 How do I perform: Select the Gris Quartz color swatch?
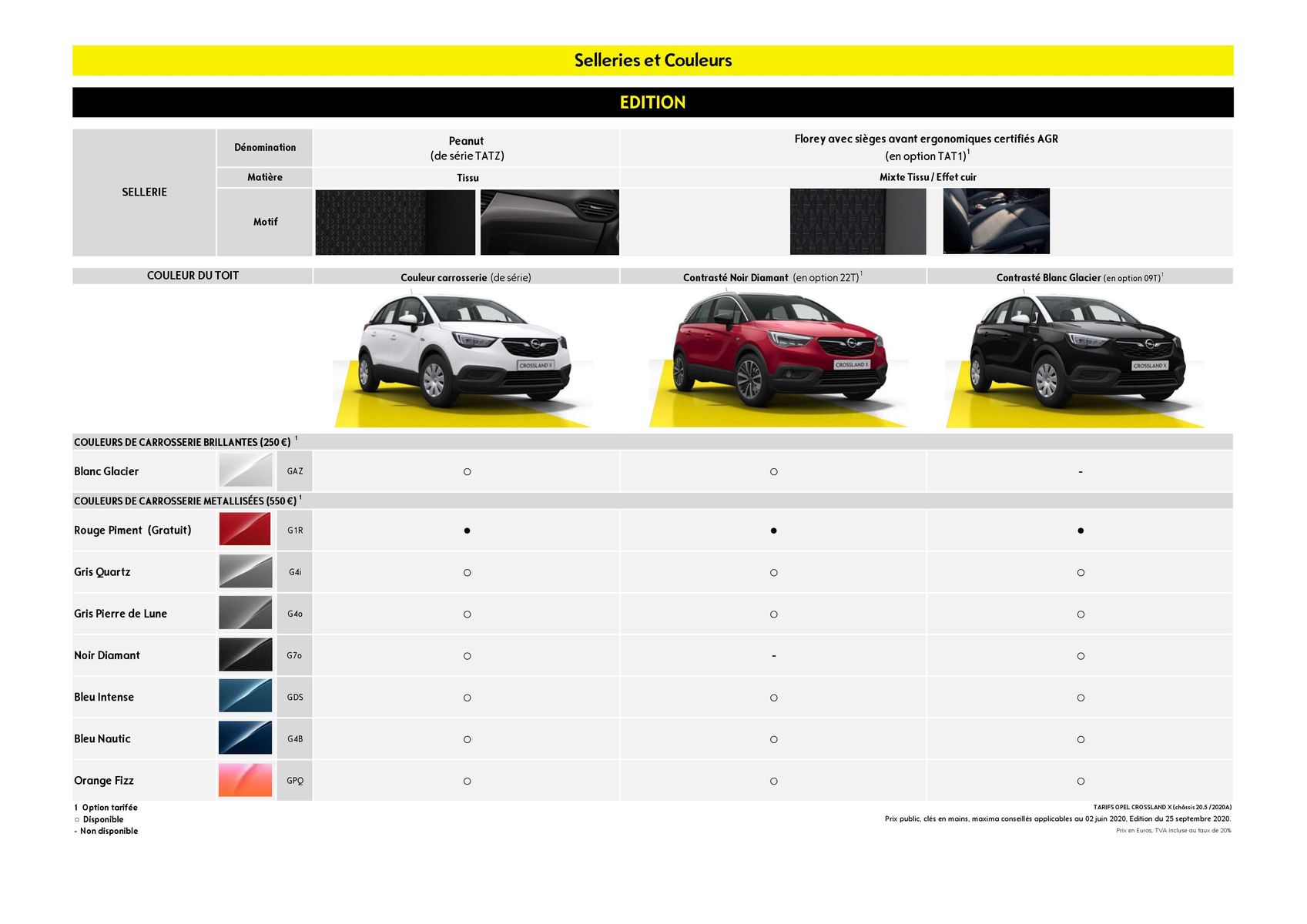[246, 572]
